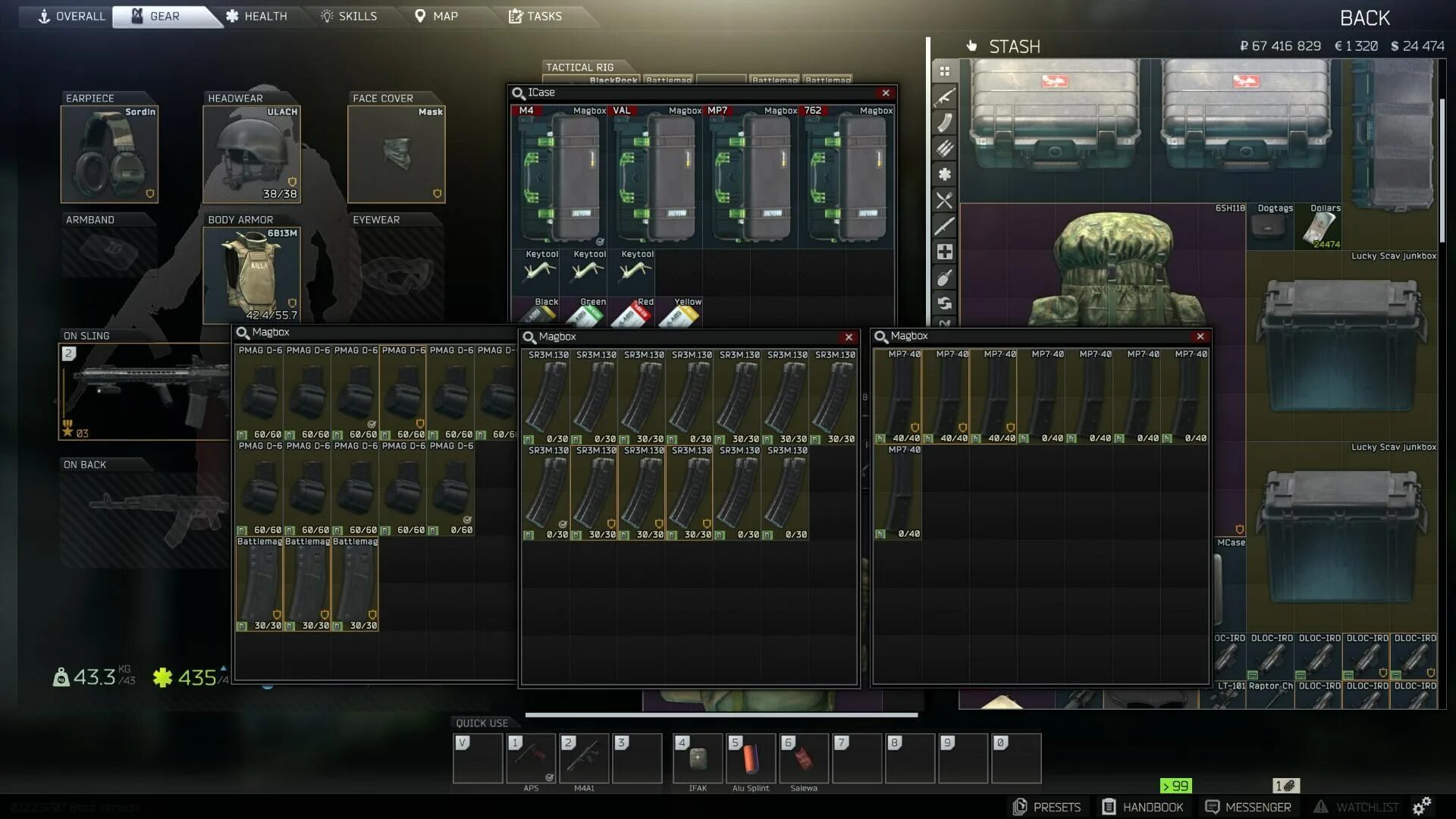
Task: Select the ULACH helmet slot
Action: 252,154
